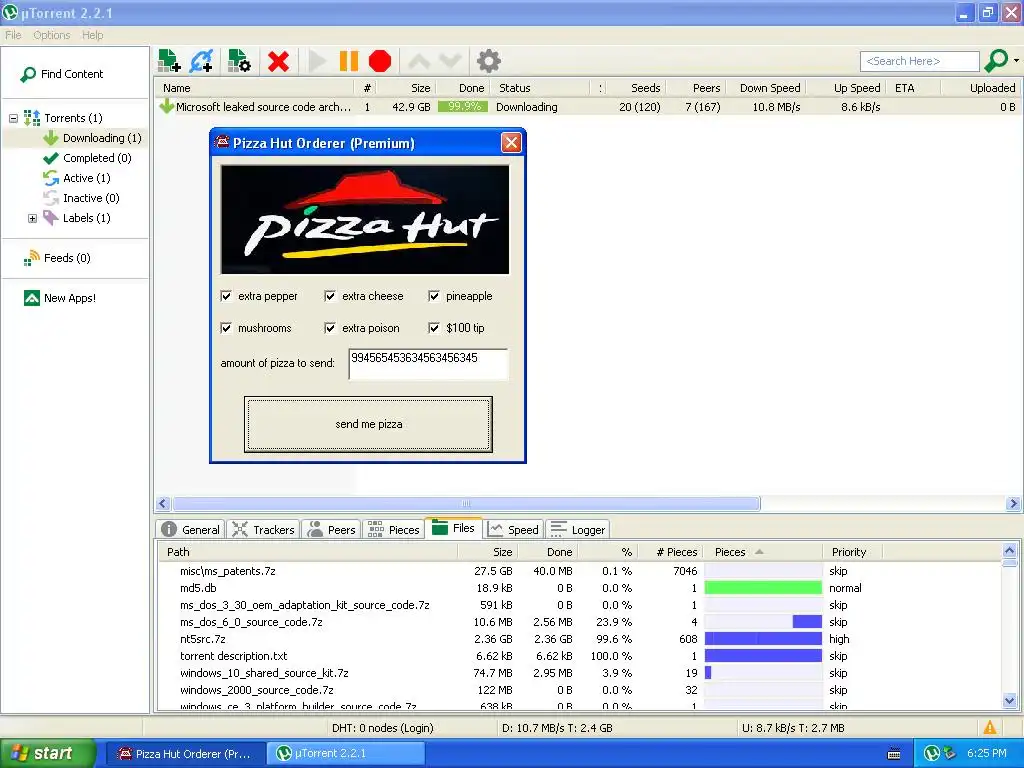
Task: Switch to the Pieces tab
Action: 393,530
